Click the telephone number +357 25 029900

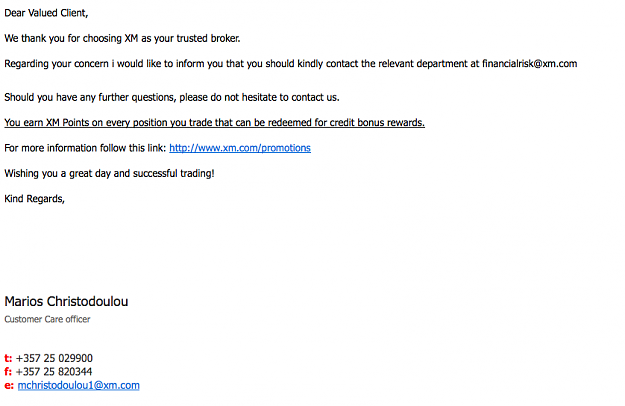[54, 358]
